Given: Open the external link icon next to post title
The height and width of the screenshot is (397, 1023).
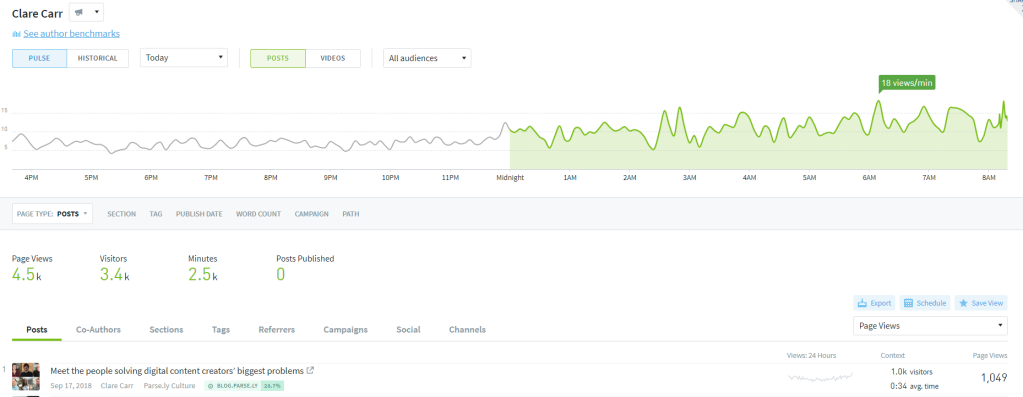Looking at the screenshot, I should (x=311, y=370).
